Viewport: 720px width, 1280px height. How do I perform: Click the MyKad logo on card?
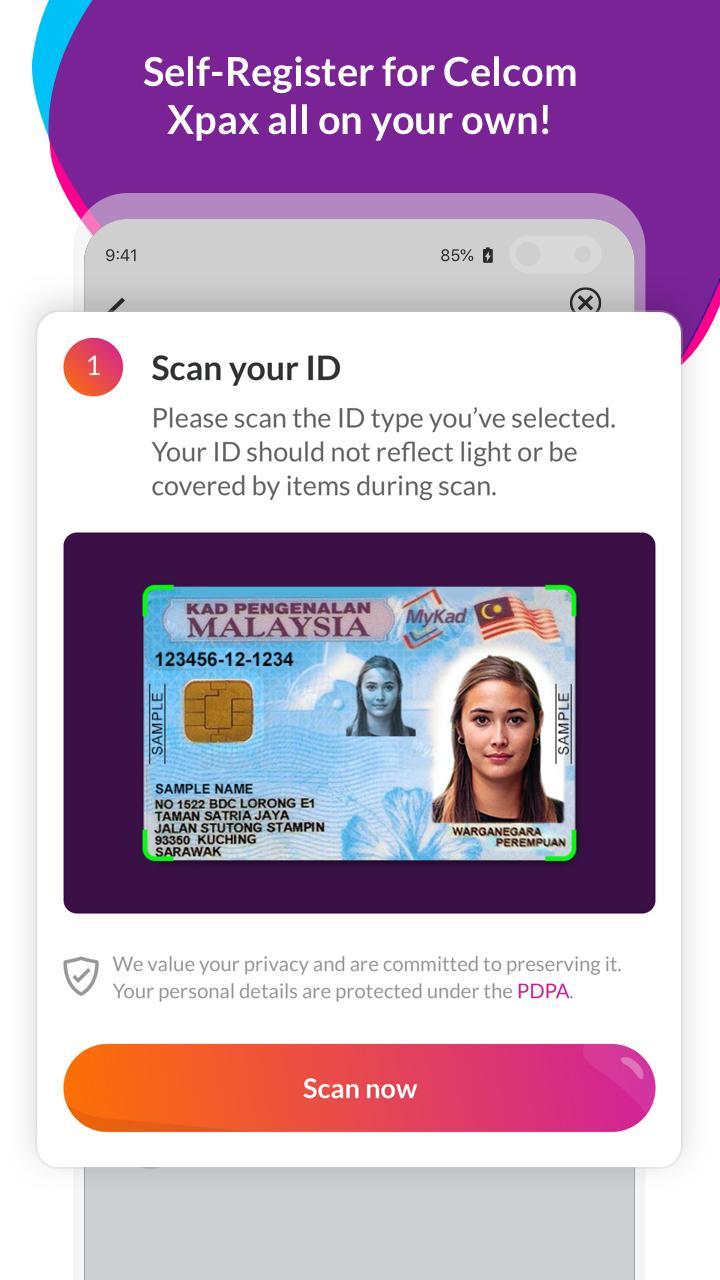click(x=436, y=617)
